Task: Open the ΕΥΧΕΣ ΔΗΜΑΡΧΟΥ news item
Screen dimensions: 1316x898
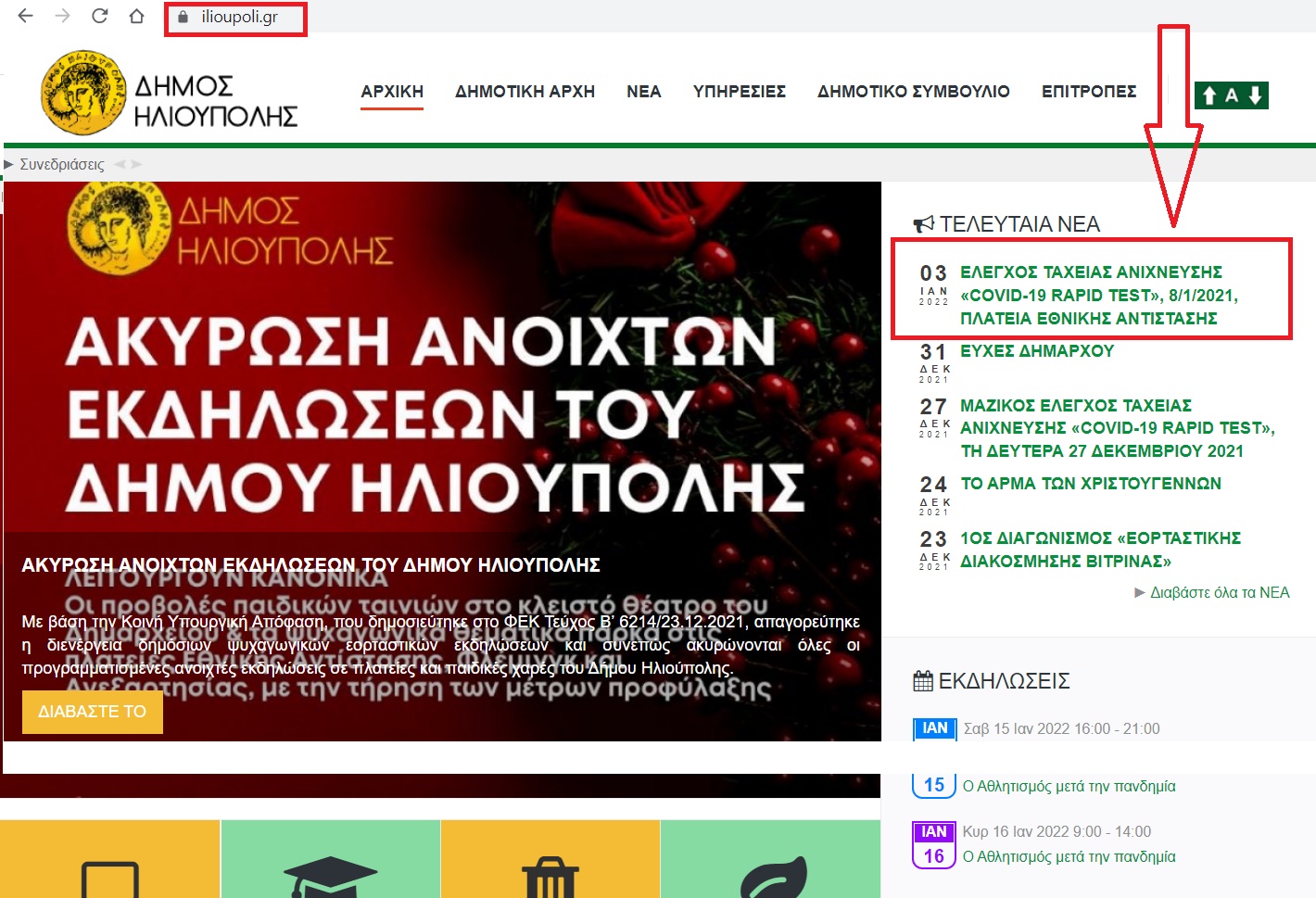Action: click(1037, 351)
